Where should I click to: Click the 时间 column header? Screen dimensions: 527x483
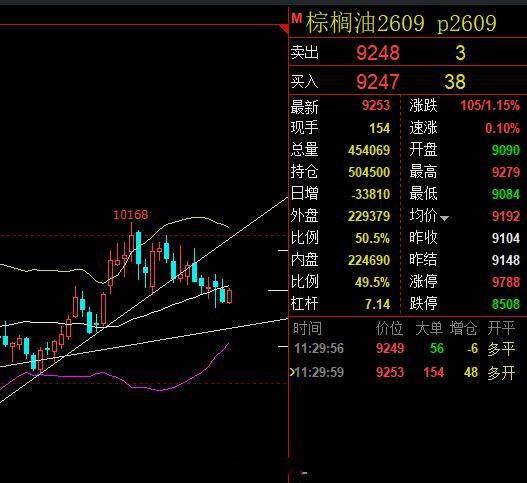click(x=307, y=328)
